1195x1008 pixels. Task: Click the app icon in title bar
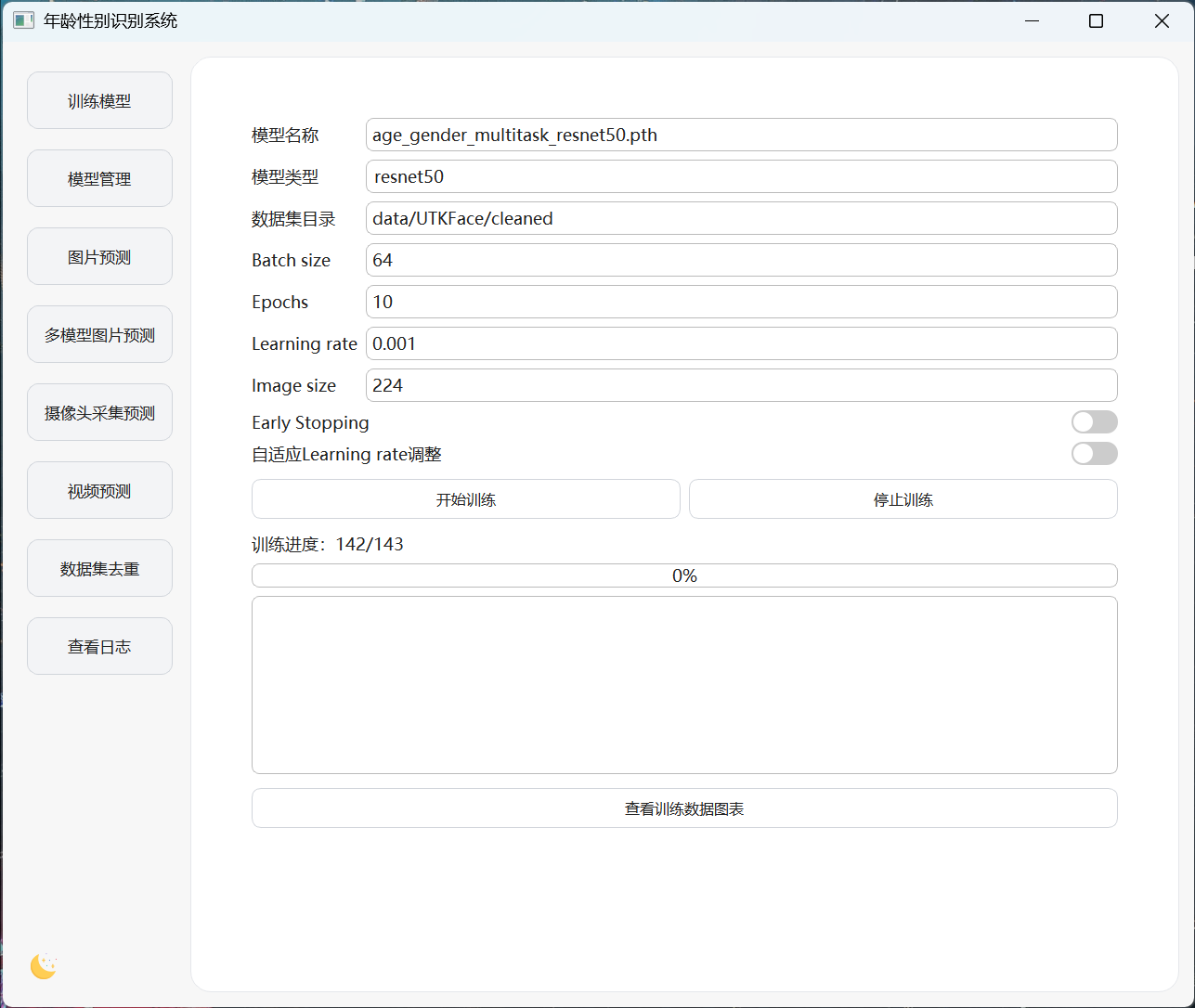[23, 20]
